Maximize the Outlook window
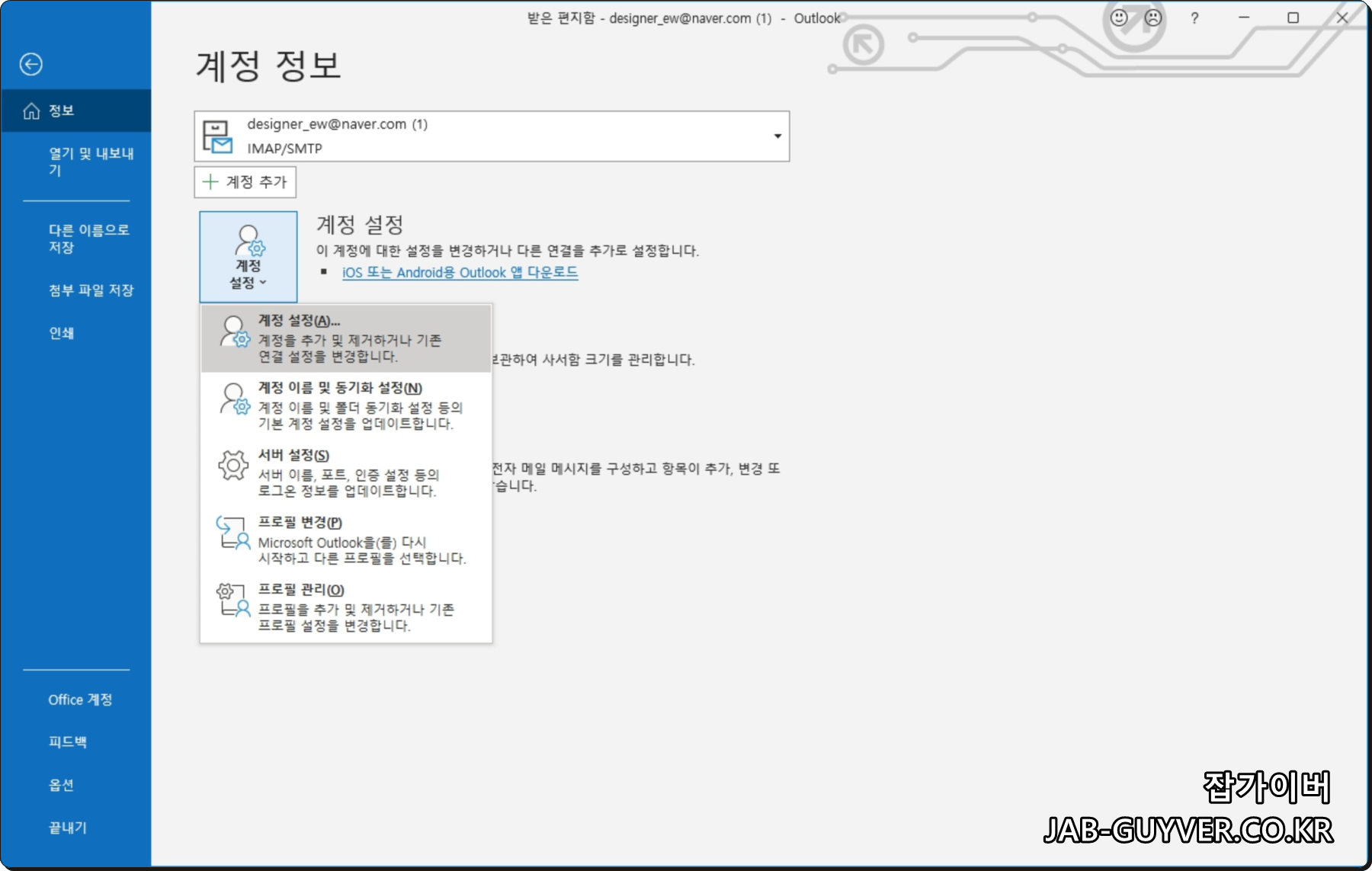Viewport: 1372px width, 871px height. pos(1293,18)
